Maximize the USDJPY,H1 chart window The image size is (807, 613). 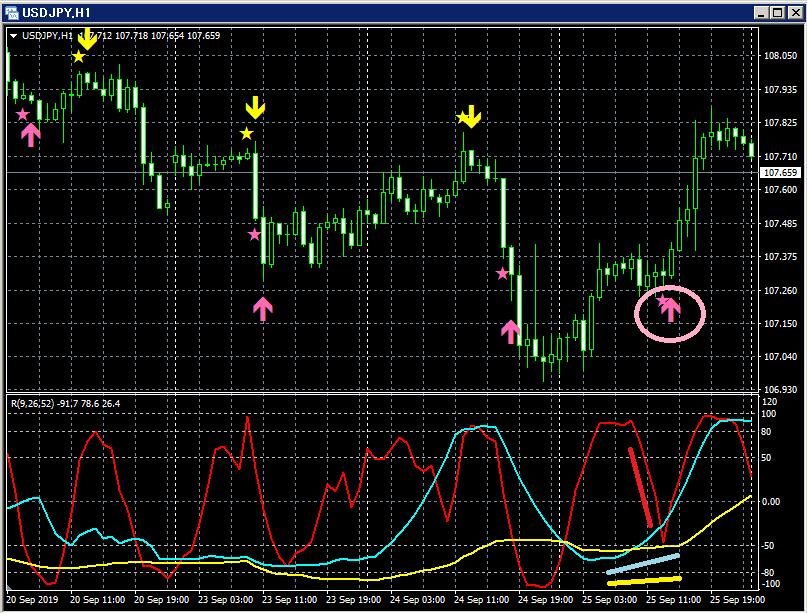point(778,13)
